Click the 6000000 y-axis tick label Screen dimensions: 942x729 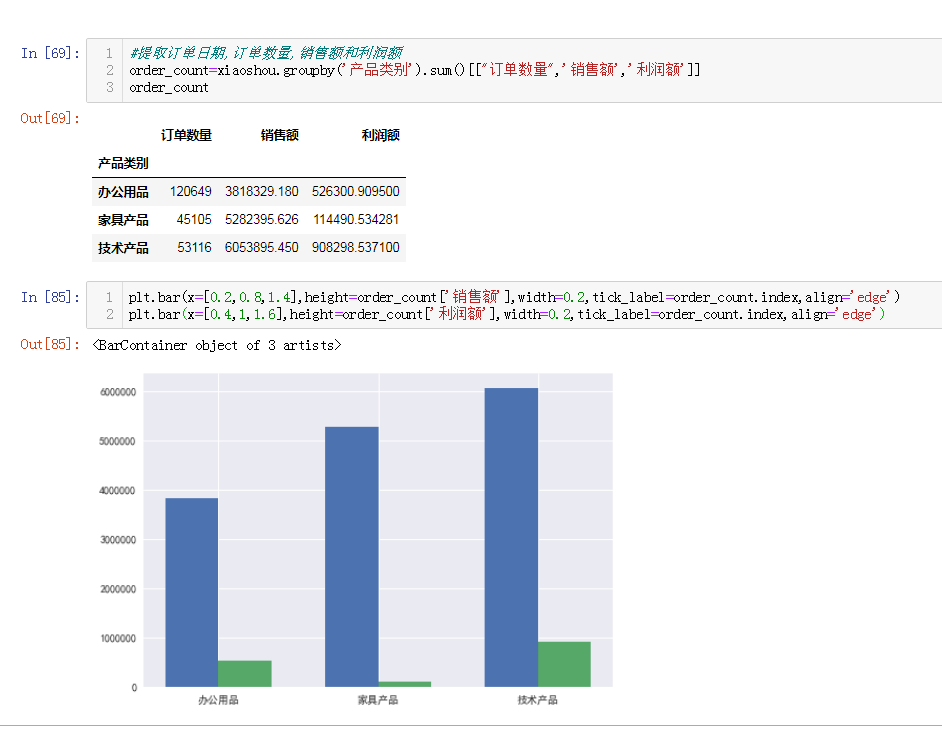click(x=118, y=392)
